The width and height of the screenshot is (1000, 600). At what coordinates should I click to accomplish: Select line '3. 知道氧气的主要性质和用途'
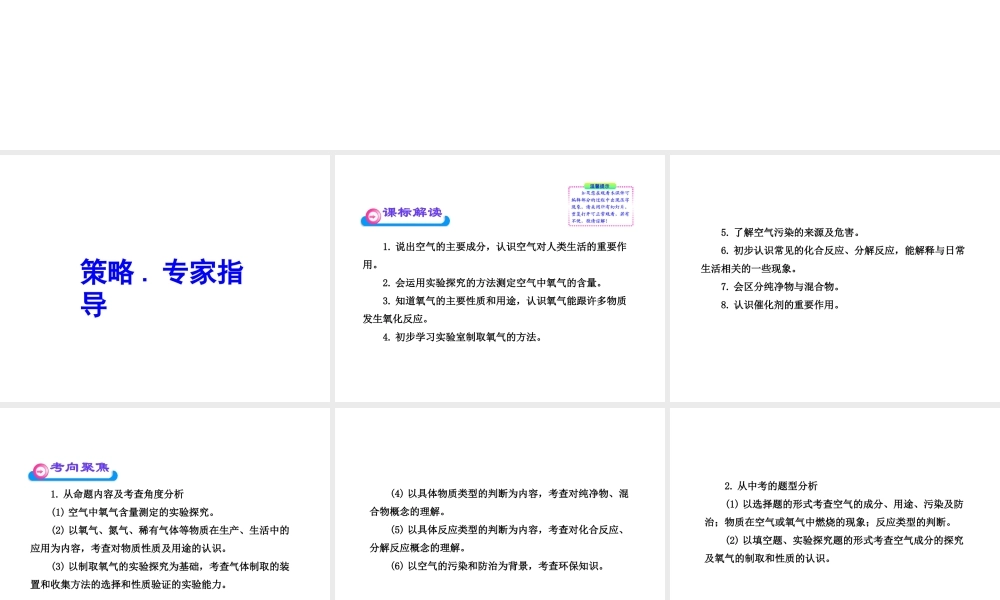pyautogui.click(x=504, y=301)
